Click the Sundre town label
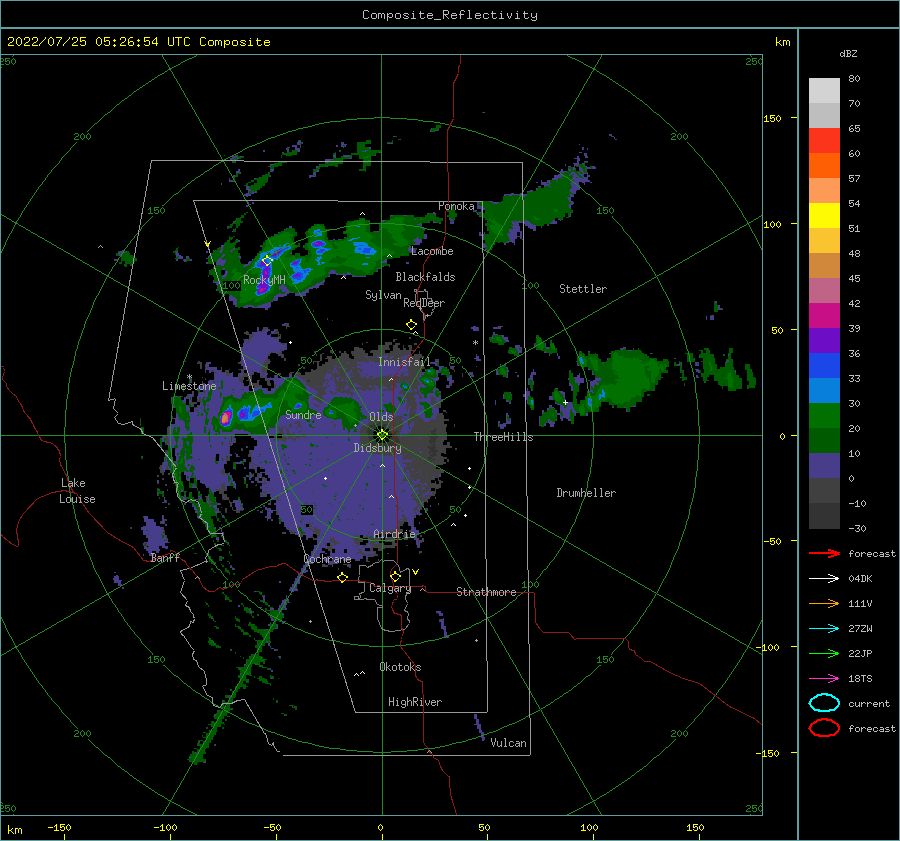Image resolution: width=900 pixels, height=841 pixels. (x=303, y=414)
